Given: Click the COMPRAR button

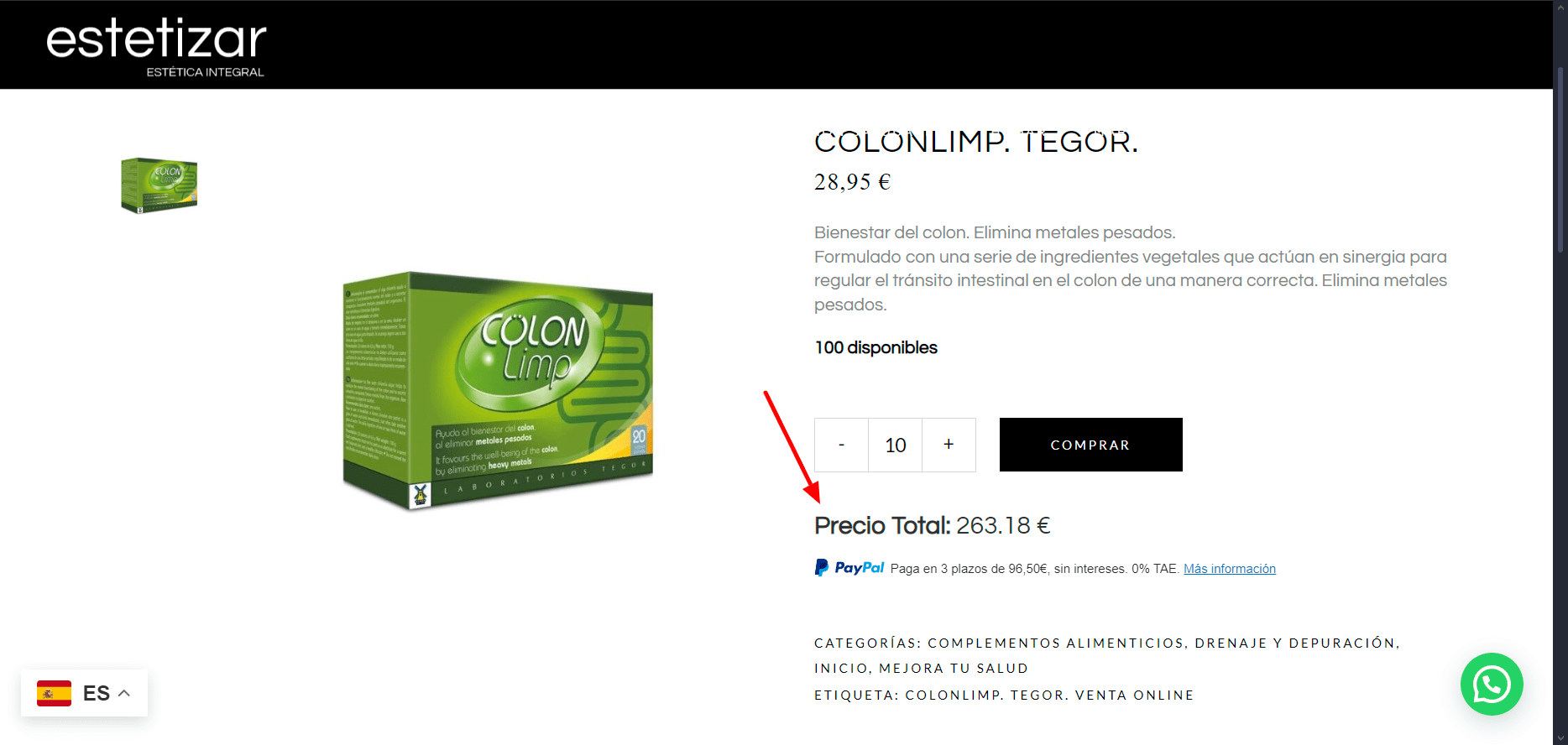Looking at the screenshot, I should pos(1090,445).
